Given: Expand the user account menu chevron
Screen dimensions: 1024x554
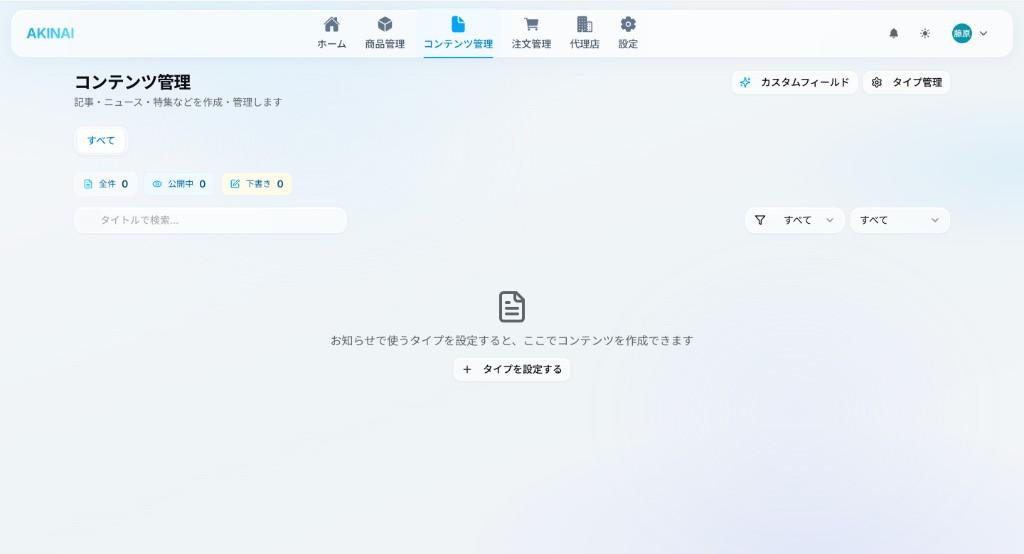Looking at the screenshot, I should pos(984,33).
